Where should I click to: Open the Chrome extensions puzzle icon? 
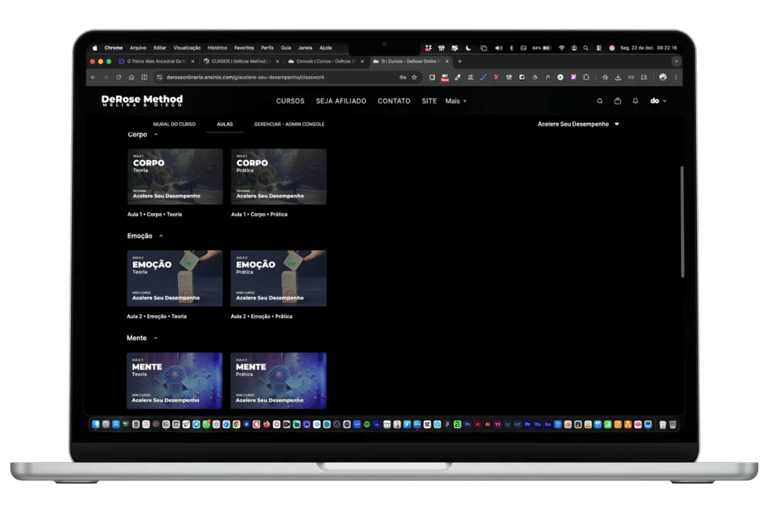click(586, 77)
